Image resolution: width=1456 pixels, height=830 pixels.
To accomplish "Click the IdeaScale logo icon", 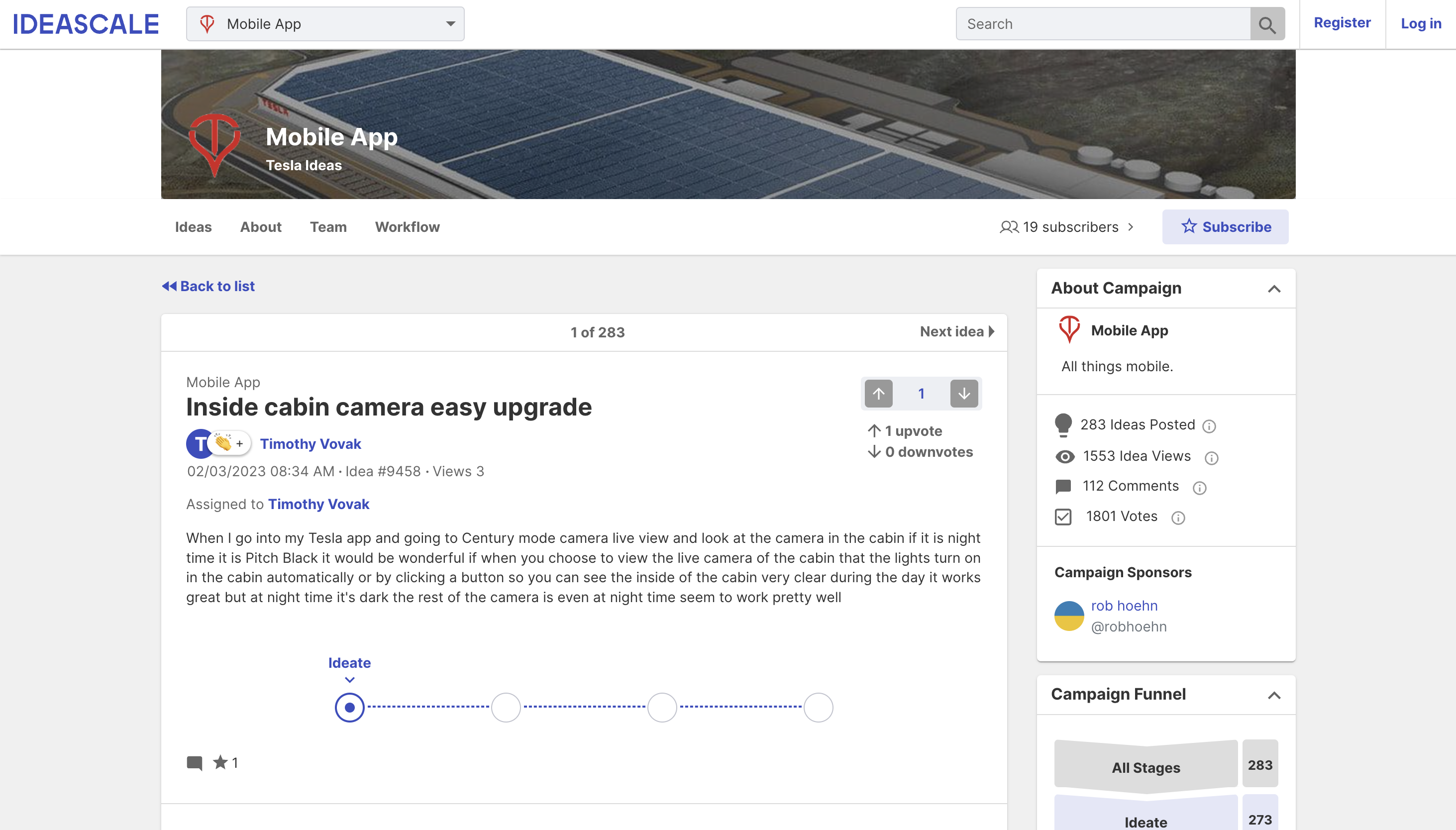I will (x=86, y=22).
